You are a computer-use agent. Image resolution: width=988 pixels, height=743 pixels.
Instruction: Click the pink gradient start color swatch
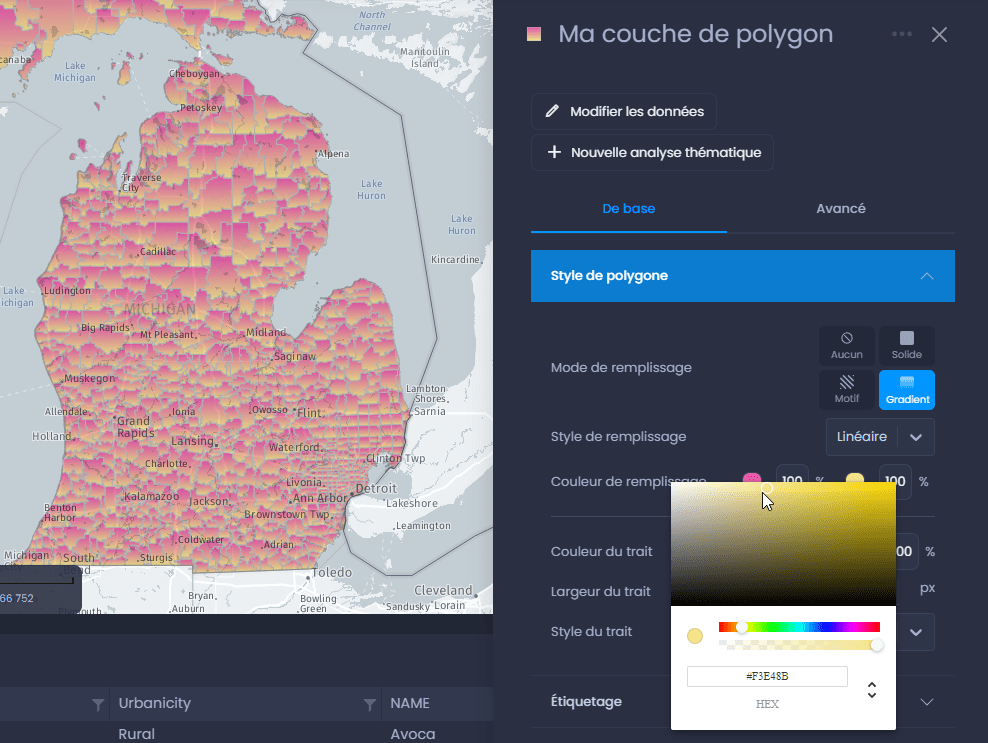752,479
